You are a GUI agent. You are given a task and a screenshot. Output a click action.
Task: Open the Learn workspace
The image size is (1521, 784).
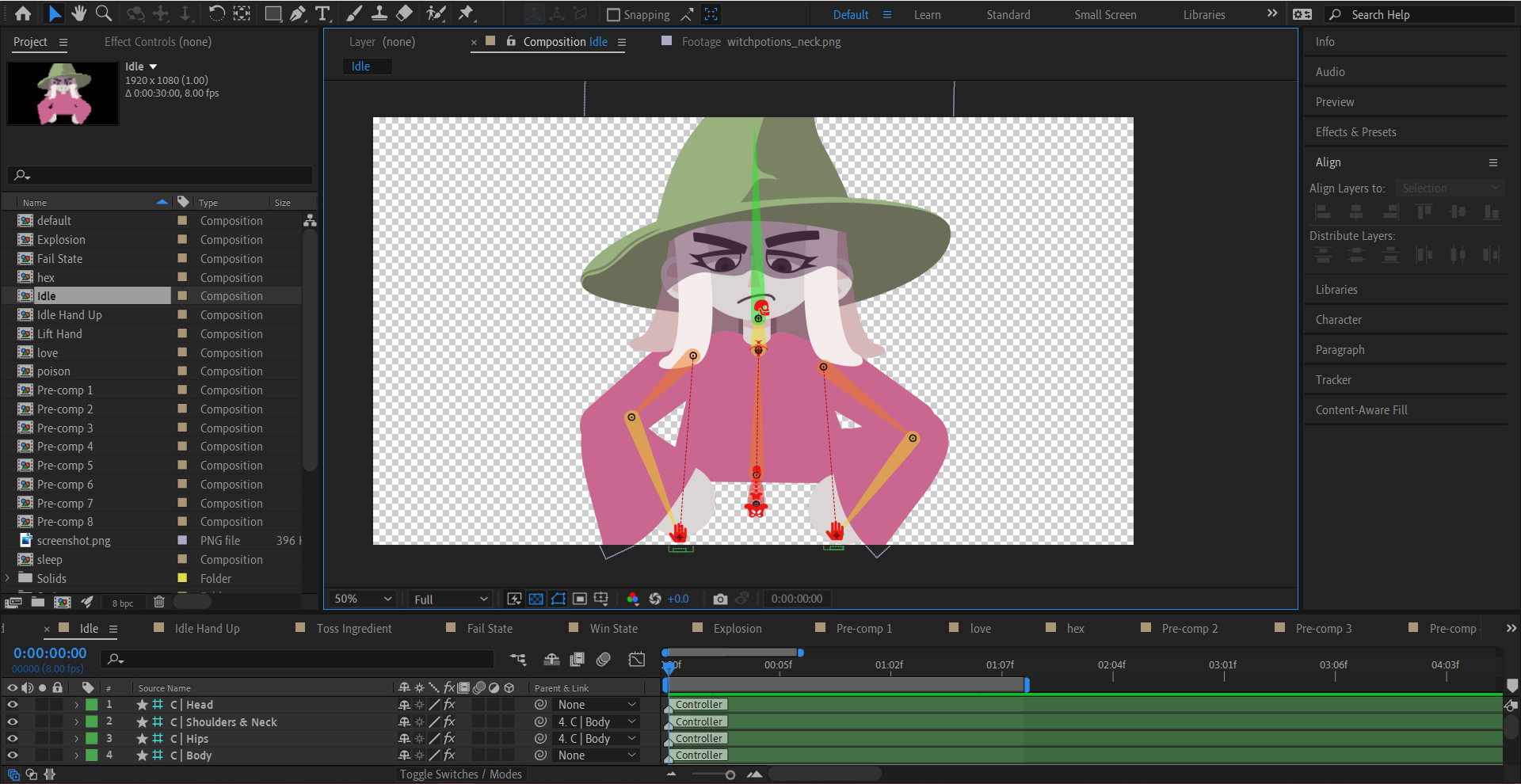tap(927, 15)
